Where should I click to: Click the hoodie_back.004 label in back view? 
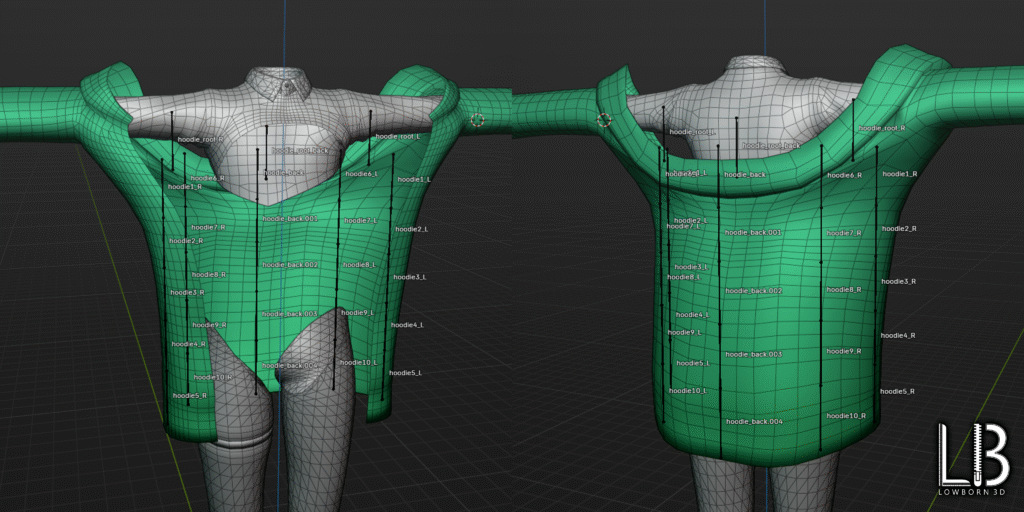754,422
